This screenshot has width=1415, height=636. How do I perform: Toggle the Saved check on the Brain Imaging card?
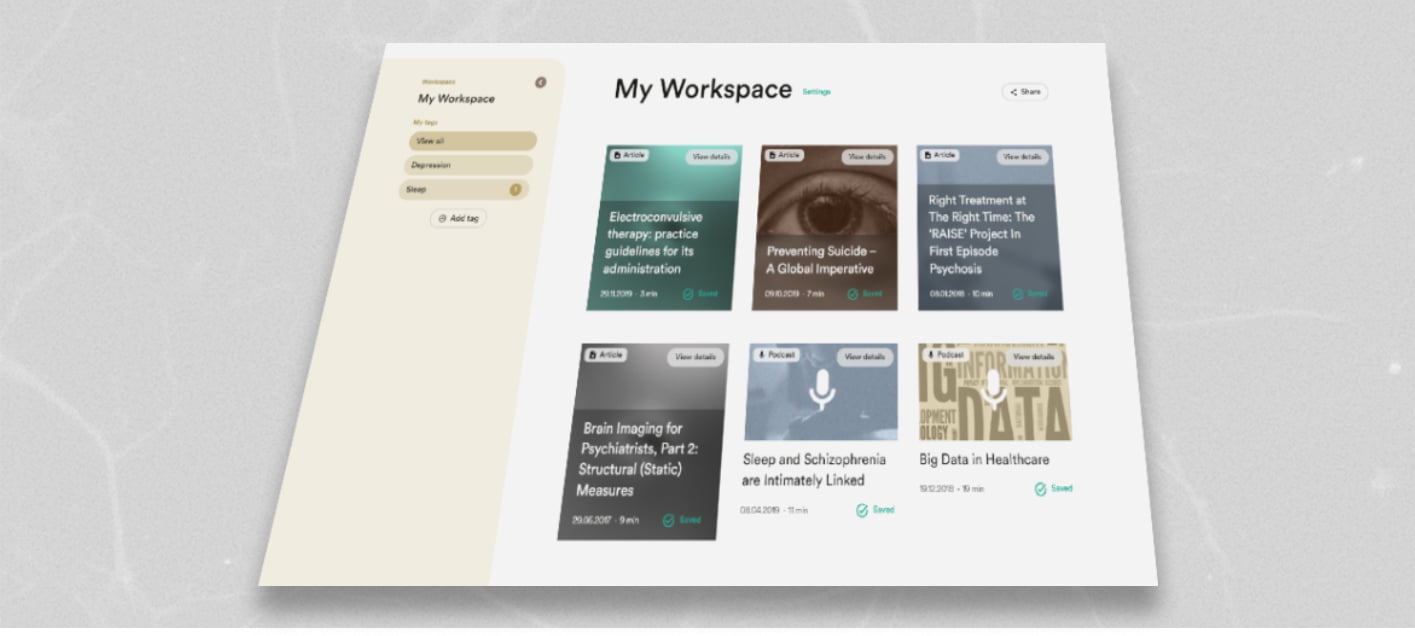[682, 521]
